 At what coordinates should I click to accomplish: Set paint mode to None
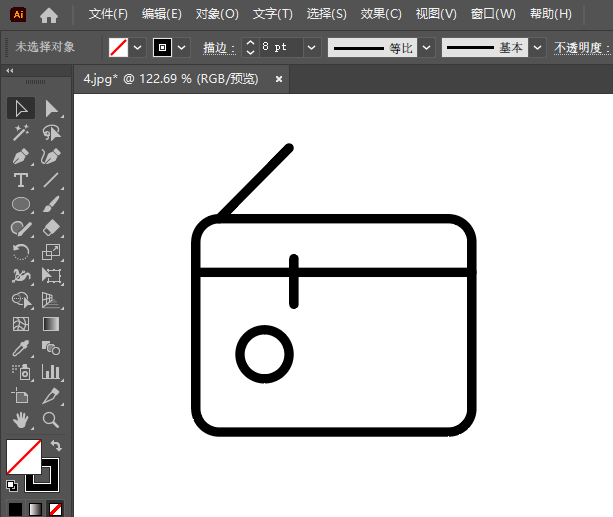(55, 509)
